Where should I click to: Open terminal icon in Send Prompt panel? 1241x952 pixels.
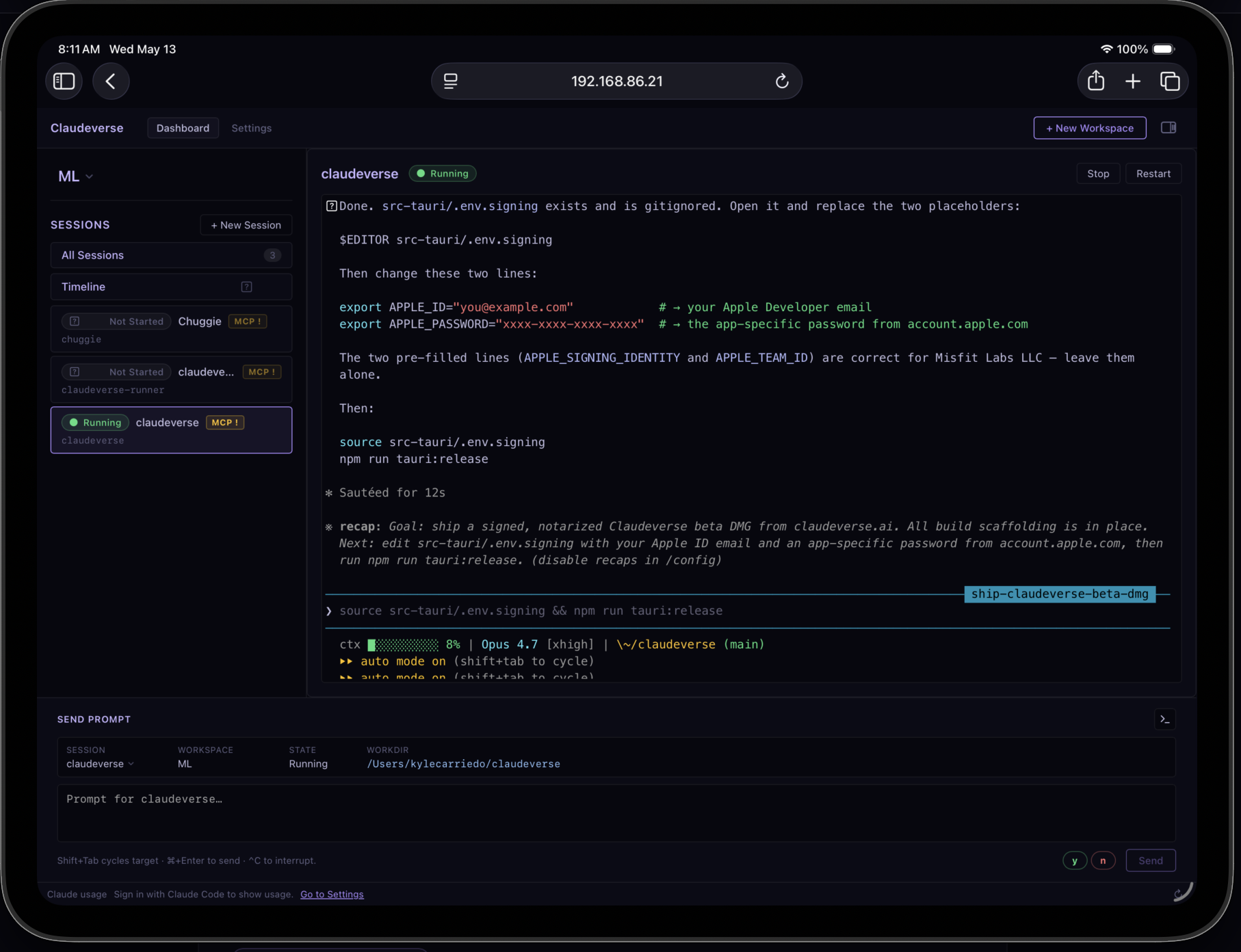(1165, 719)
